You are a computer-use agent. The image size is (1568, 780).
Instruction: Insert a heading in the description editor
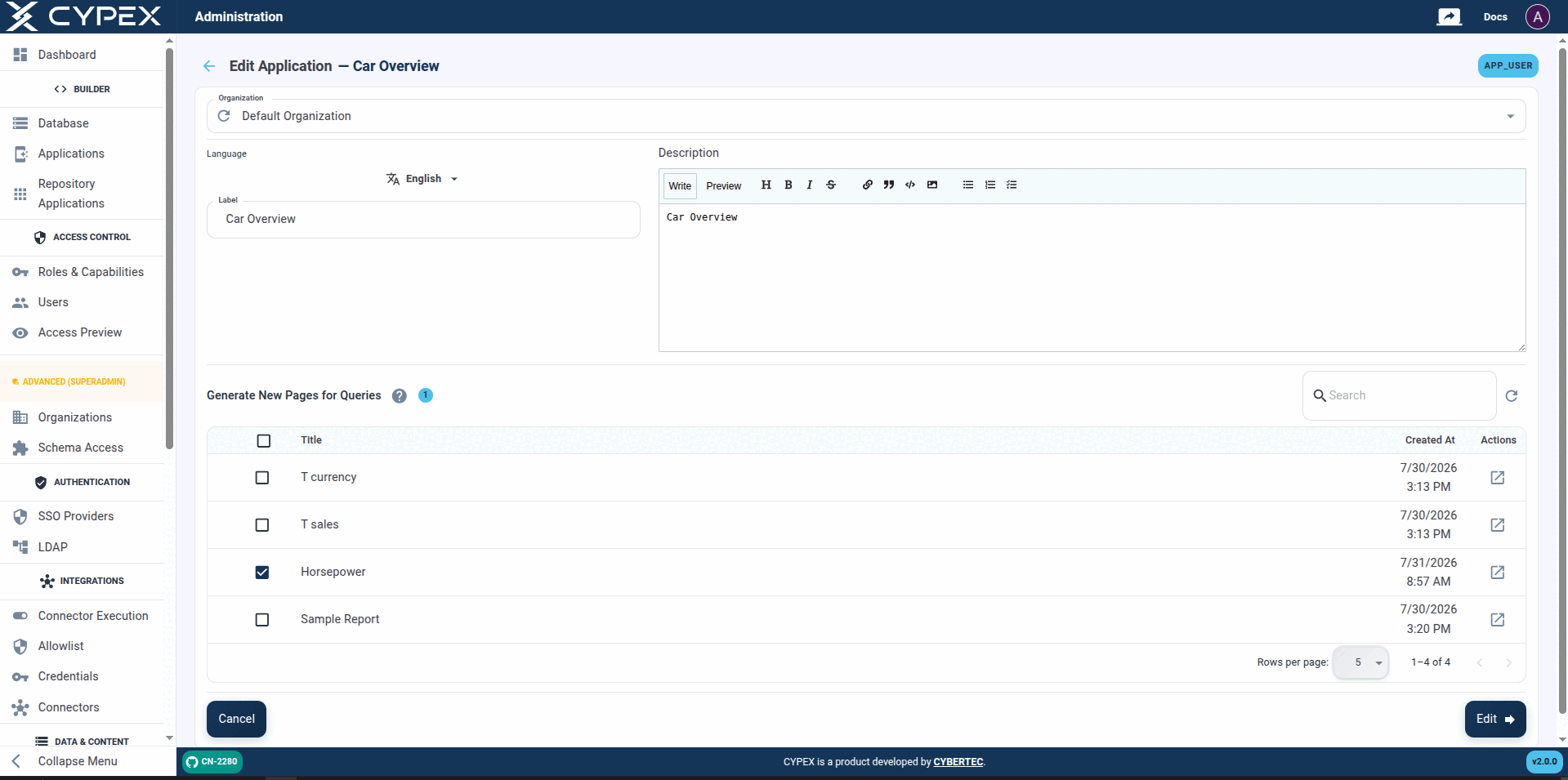766,185
